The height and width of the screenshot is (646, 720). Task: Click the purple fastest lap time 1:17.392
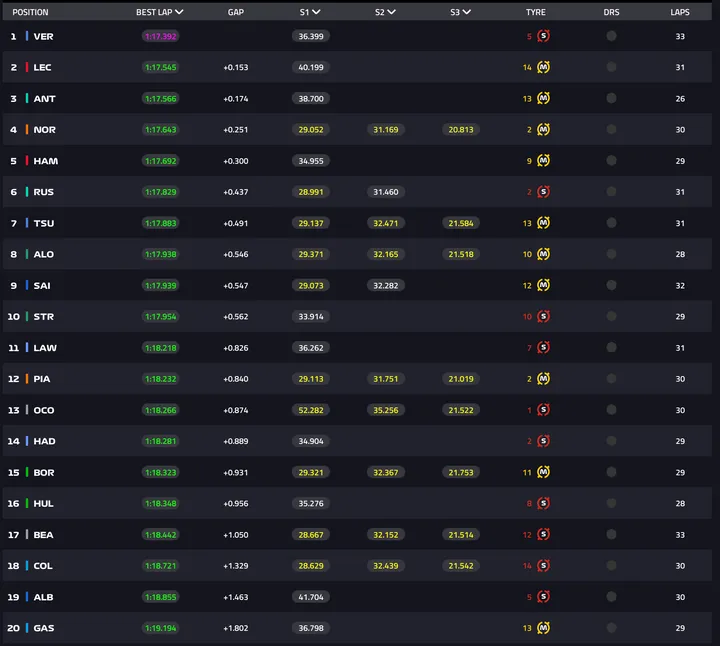pos(160,36)
